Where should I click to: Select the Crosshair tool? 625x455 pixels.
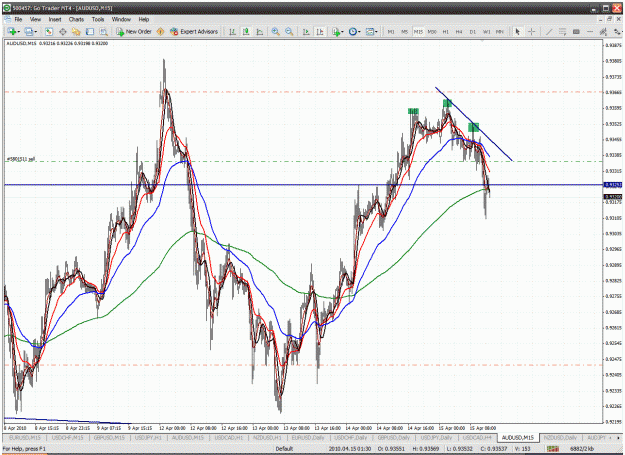pos(531,31)
